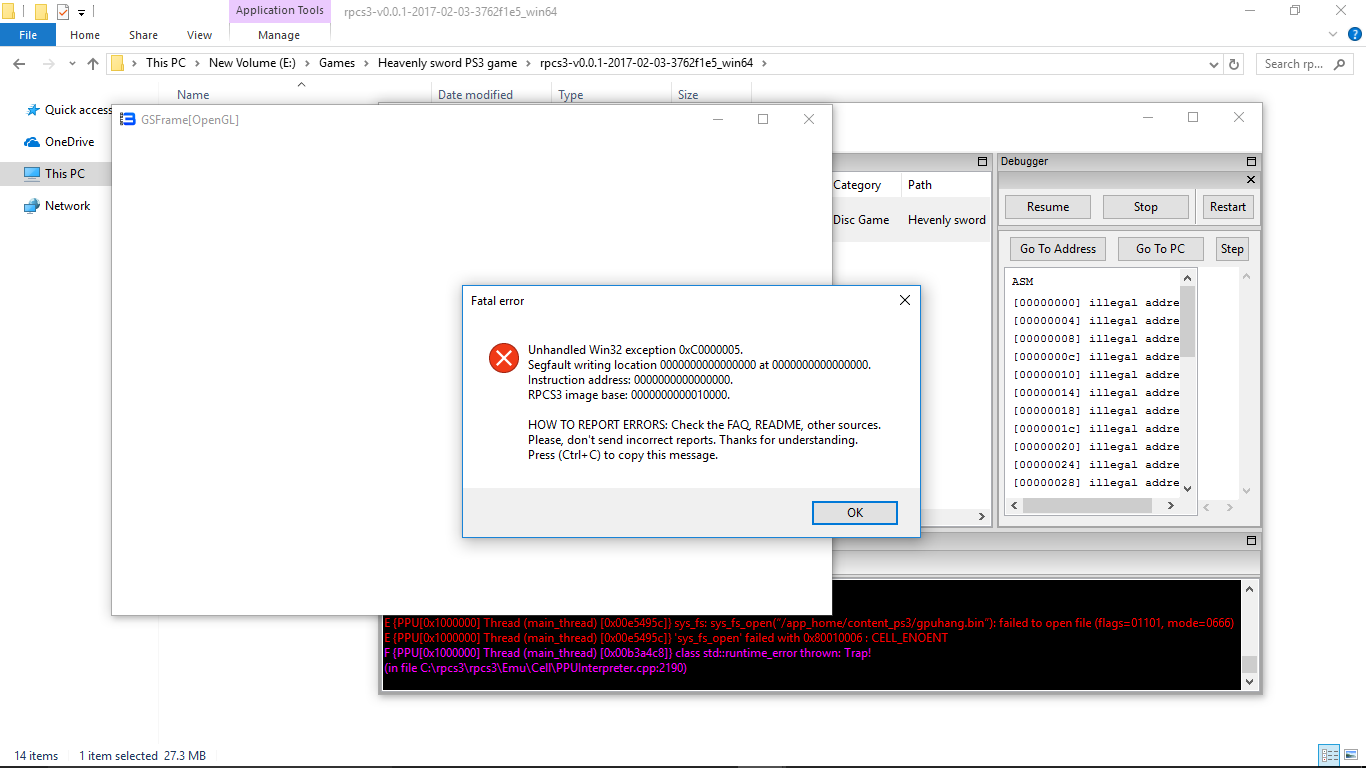Go up one folder with the up arrow
The width and height of the screenshot is (1366, 768).
click(x=93, y=63)
